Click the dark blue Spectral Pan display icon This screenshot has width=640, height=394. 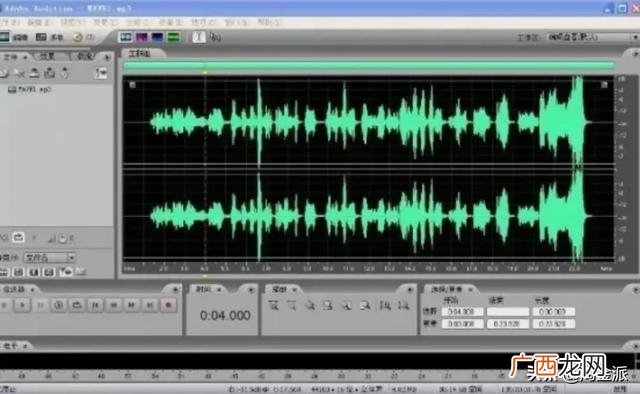click(158, 37)
